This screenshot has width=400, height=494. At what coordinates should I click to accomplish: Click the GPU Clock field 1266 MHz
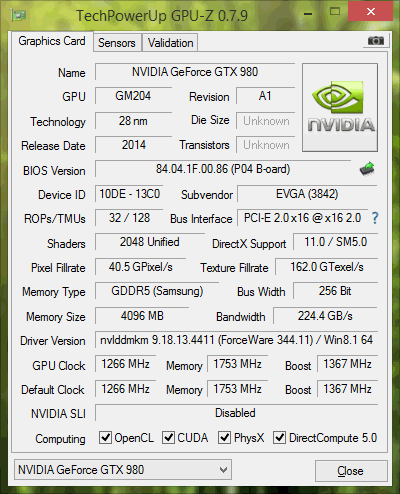(125, 364)
